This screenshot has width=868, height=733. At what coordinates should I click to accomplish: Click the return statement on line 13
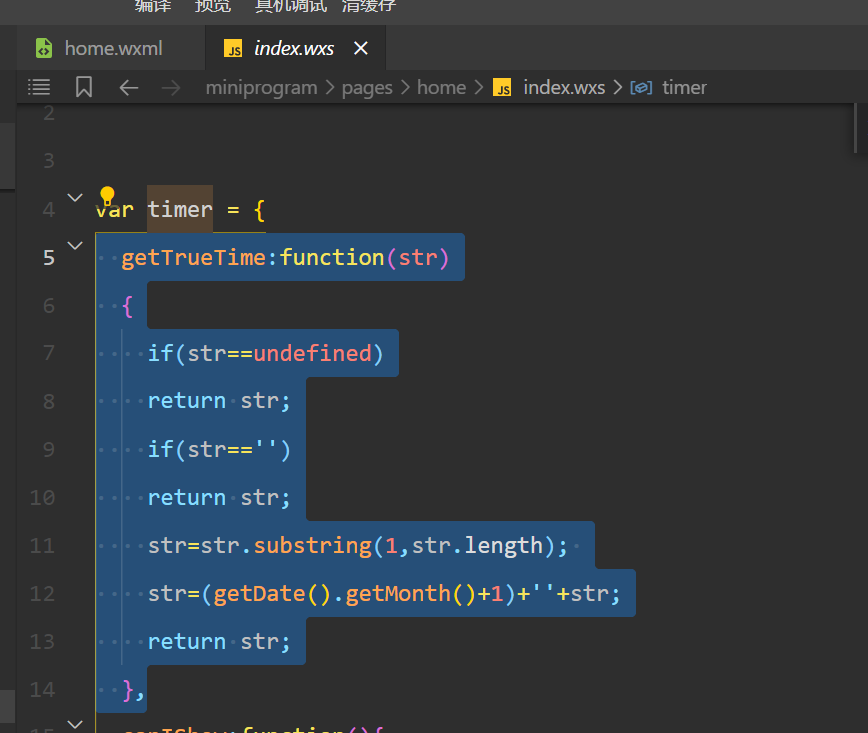[219, 642]
